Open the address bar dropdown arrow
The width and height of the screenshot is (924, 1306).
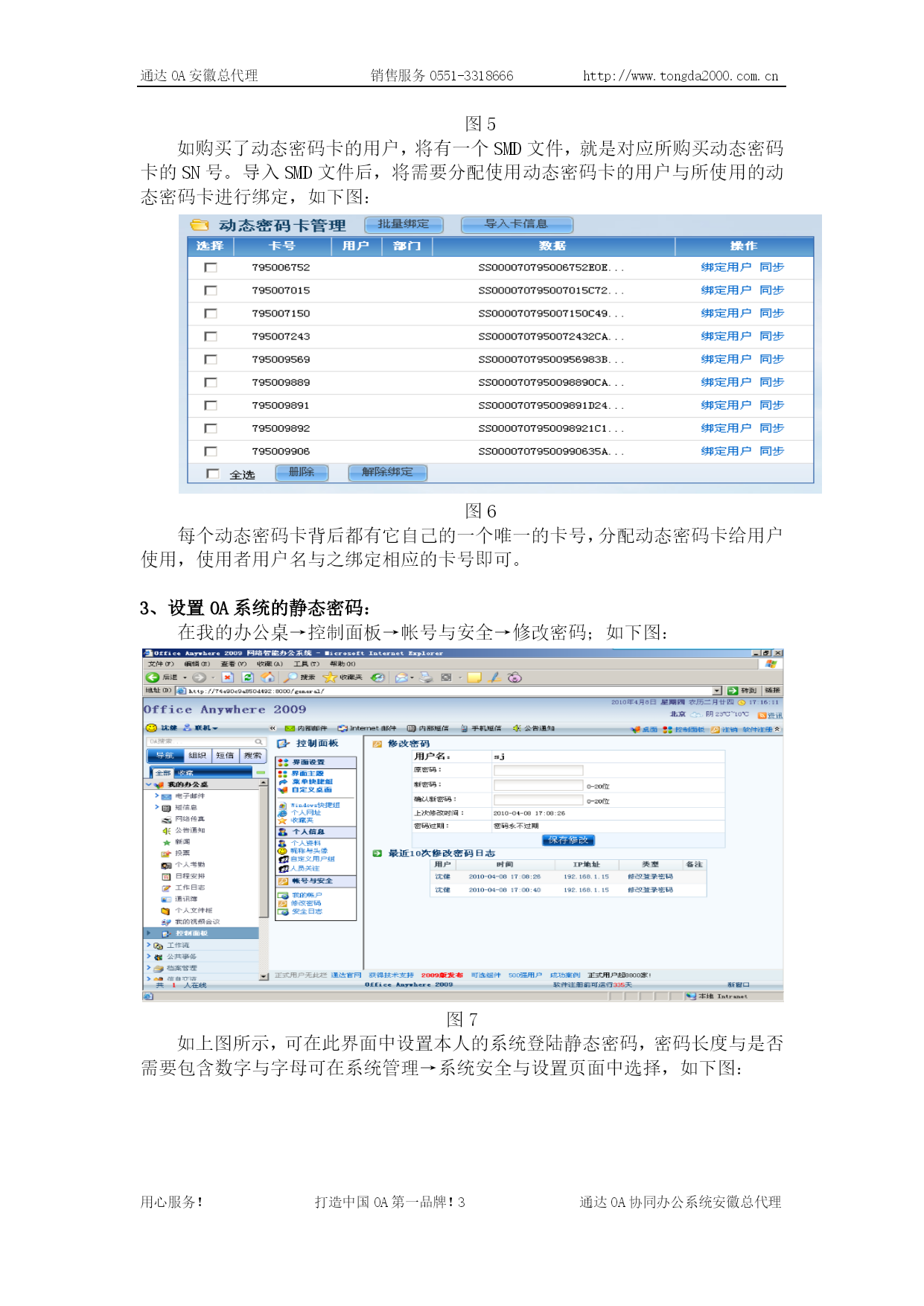pos(718,691)
